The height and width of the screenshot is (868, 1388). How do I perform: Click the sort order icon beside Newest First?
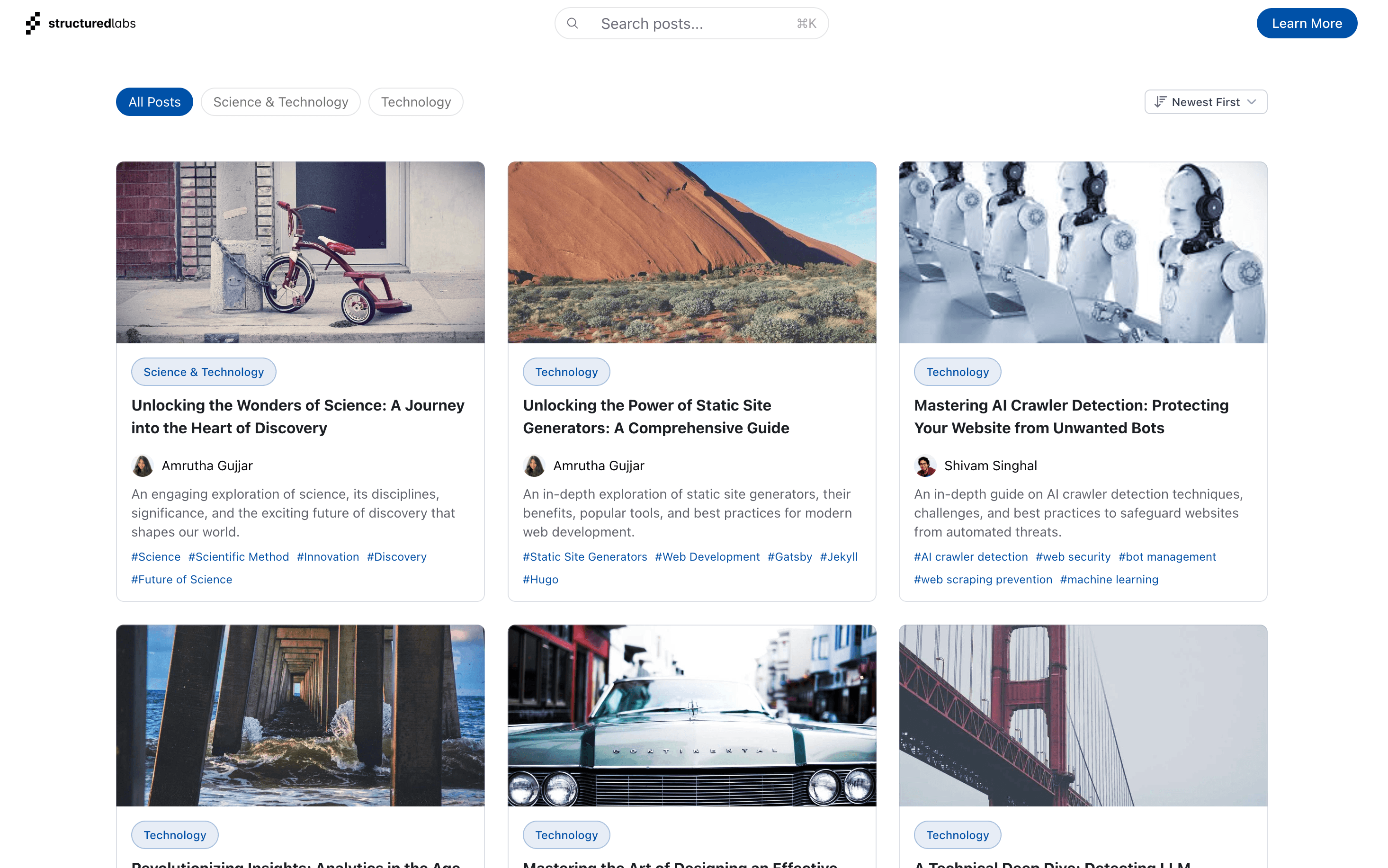pyautogui.click(x=1160, y=102)
